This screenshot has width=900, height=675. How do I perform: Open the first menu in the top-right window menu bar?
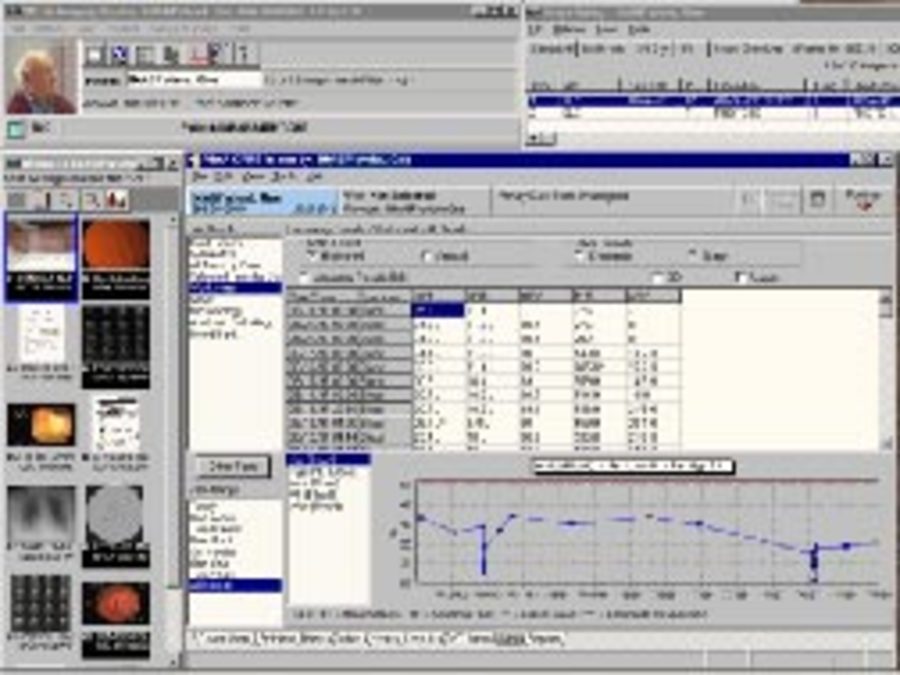(x=534, y=29)
